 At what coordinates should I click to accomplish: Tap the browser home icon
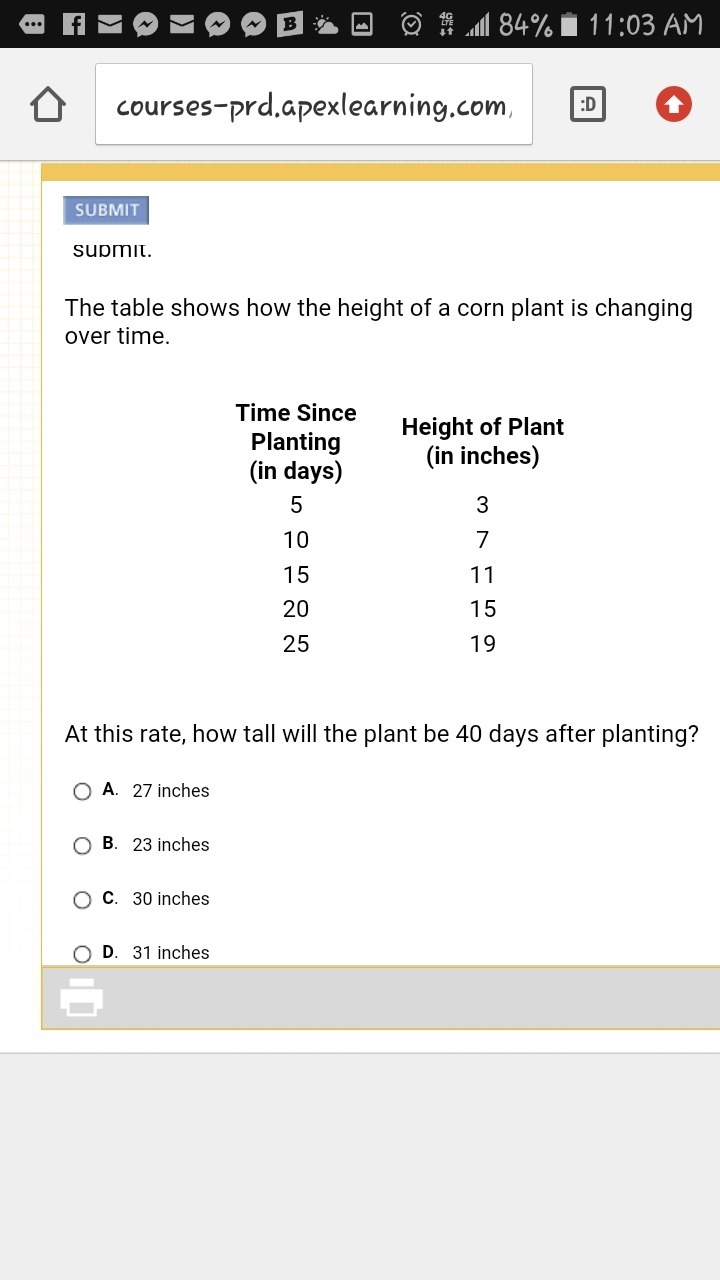tap(48, 104)
